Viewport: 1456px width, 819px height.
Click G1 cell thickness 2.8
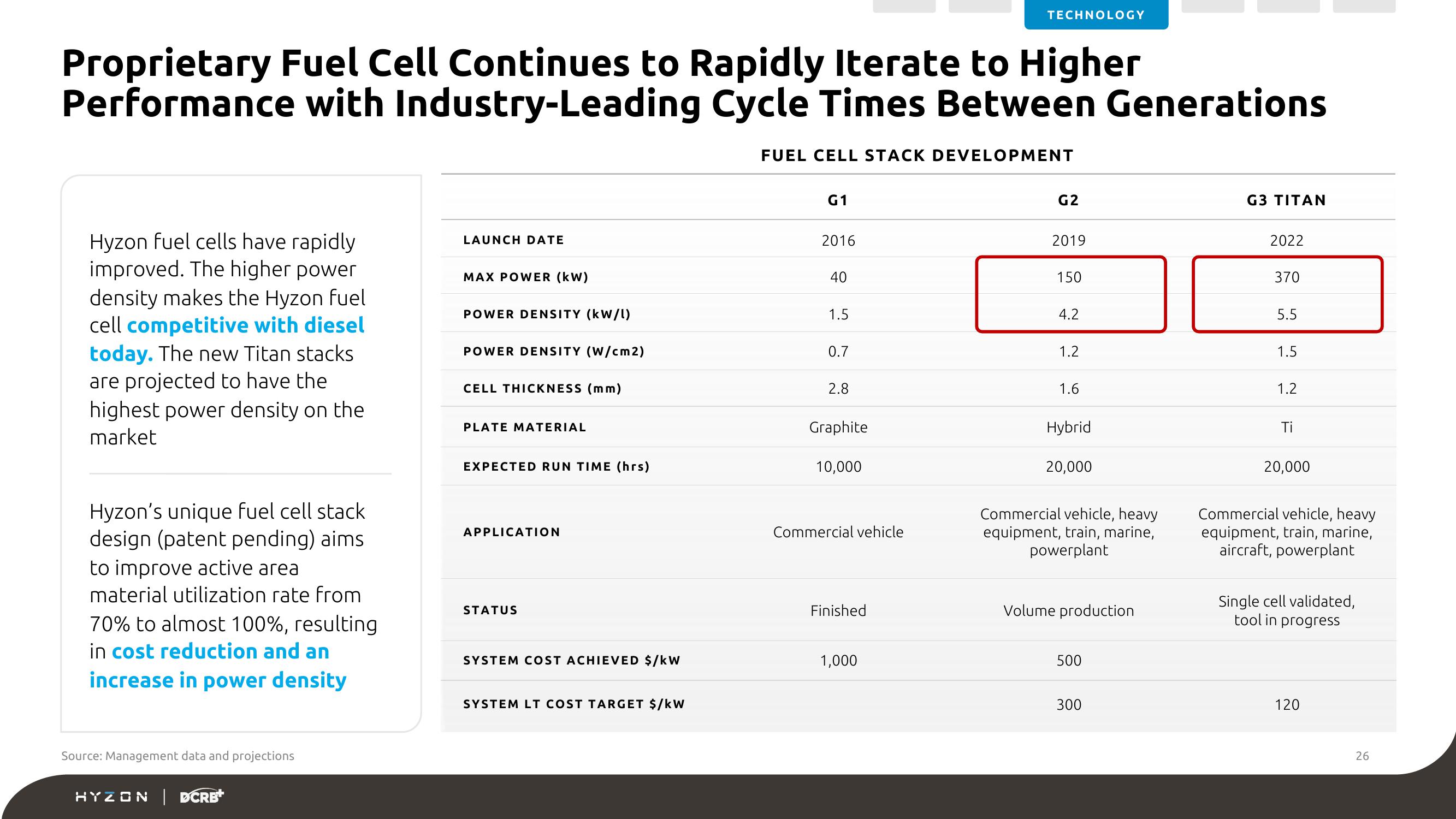click(838, 389)
